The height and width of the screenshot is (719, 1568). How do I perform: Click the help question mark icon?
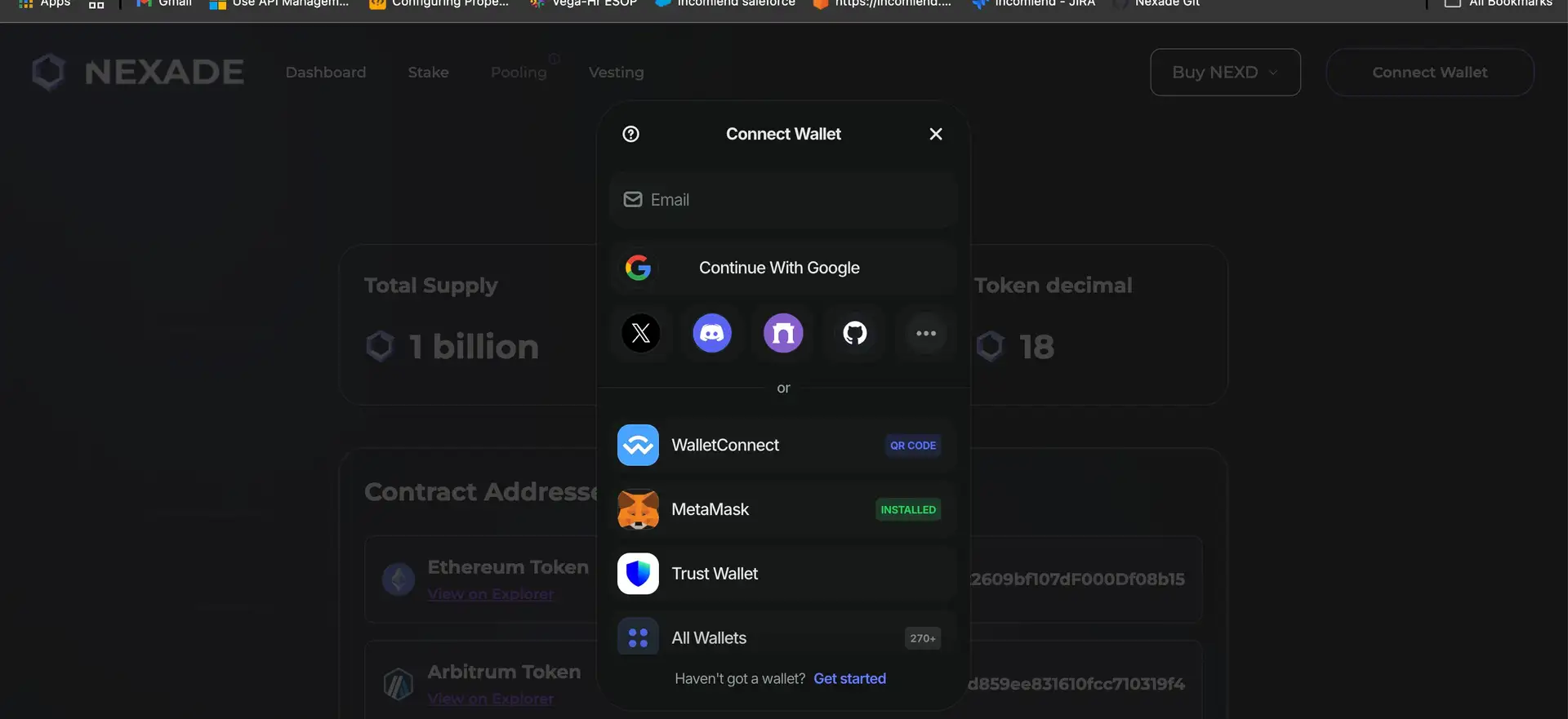pyautogui.click(x=630, y=134)
